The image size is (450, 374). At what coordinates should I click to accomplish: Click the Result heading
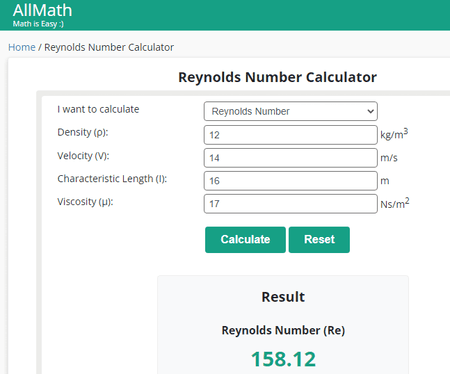(283, 297)
